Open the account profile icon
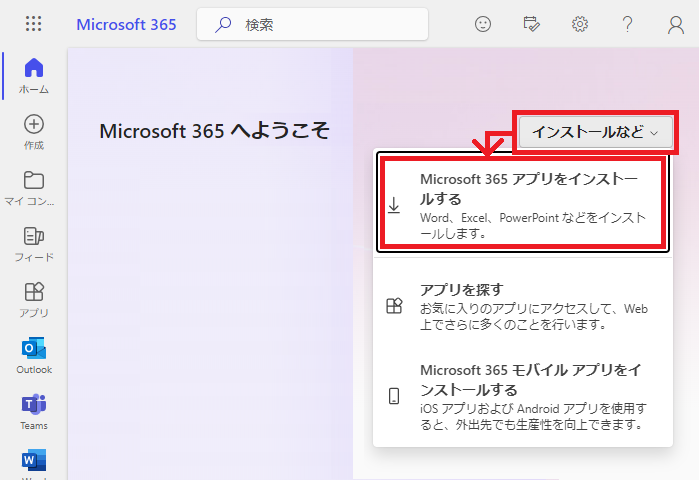This screenshot has height=480, width=699. coord(676,25)
